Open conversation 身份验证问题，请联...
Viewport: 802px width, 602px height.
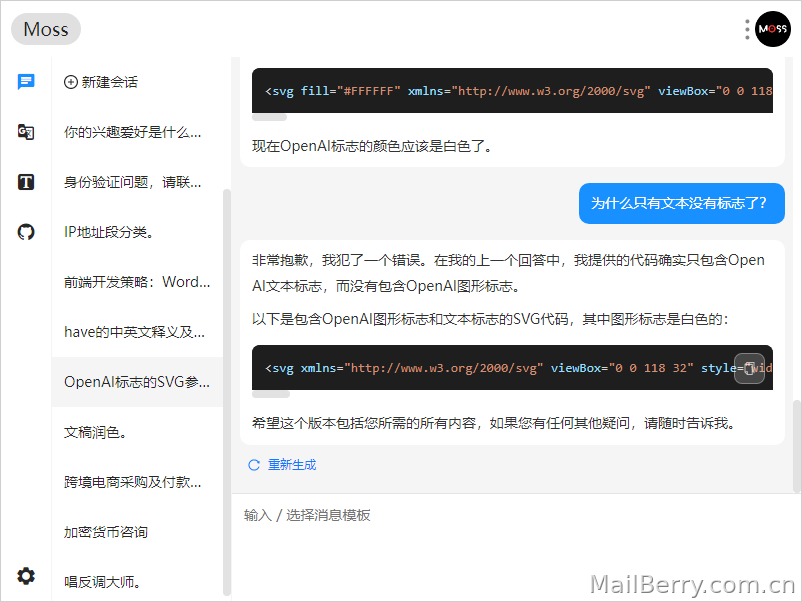[x=137, y=182]
